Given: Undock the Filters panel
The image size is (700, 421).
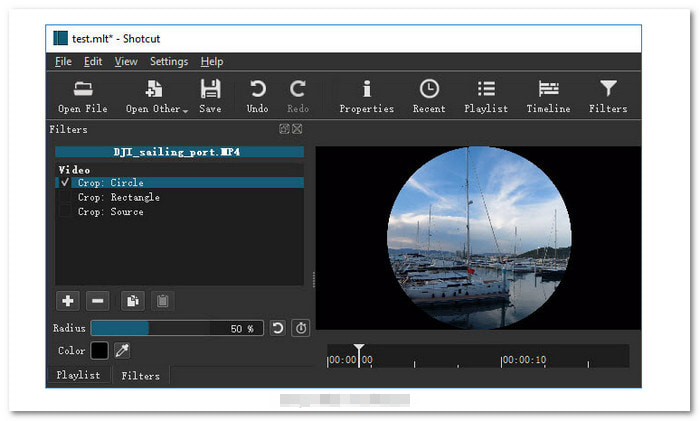Looking at the screenshot, I should tap(284, 129).
